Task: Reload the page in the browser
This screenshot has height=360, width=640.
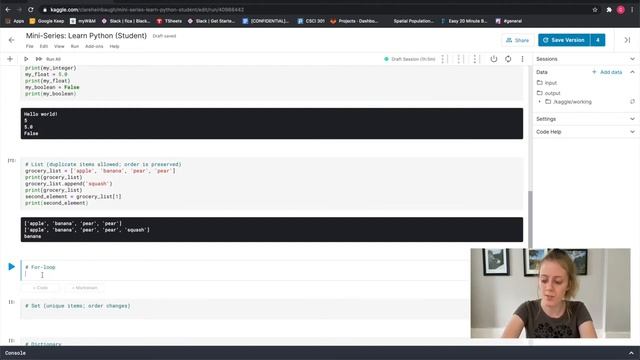Action: click(x=31, y=9)
